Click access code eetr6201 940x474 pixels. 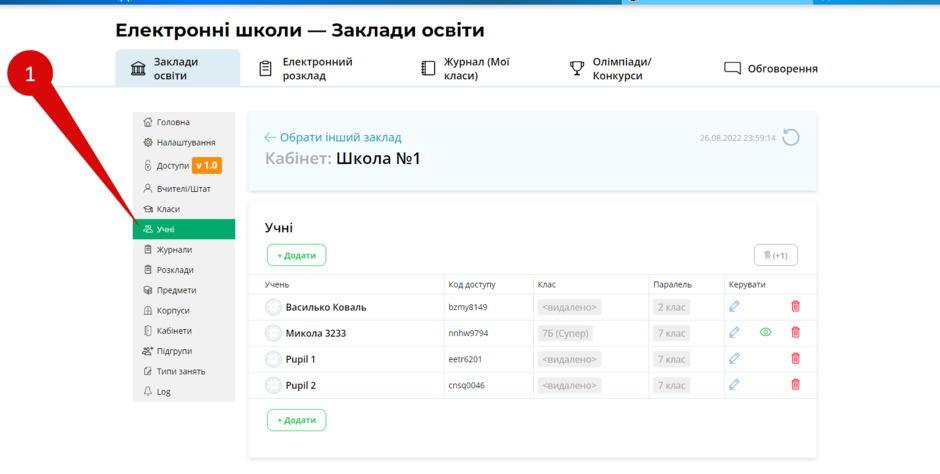tap(465, 360)
